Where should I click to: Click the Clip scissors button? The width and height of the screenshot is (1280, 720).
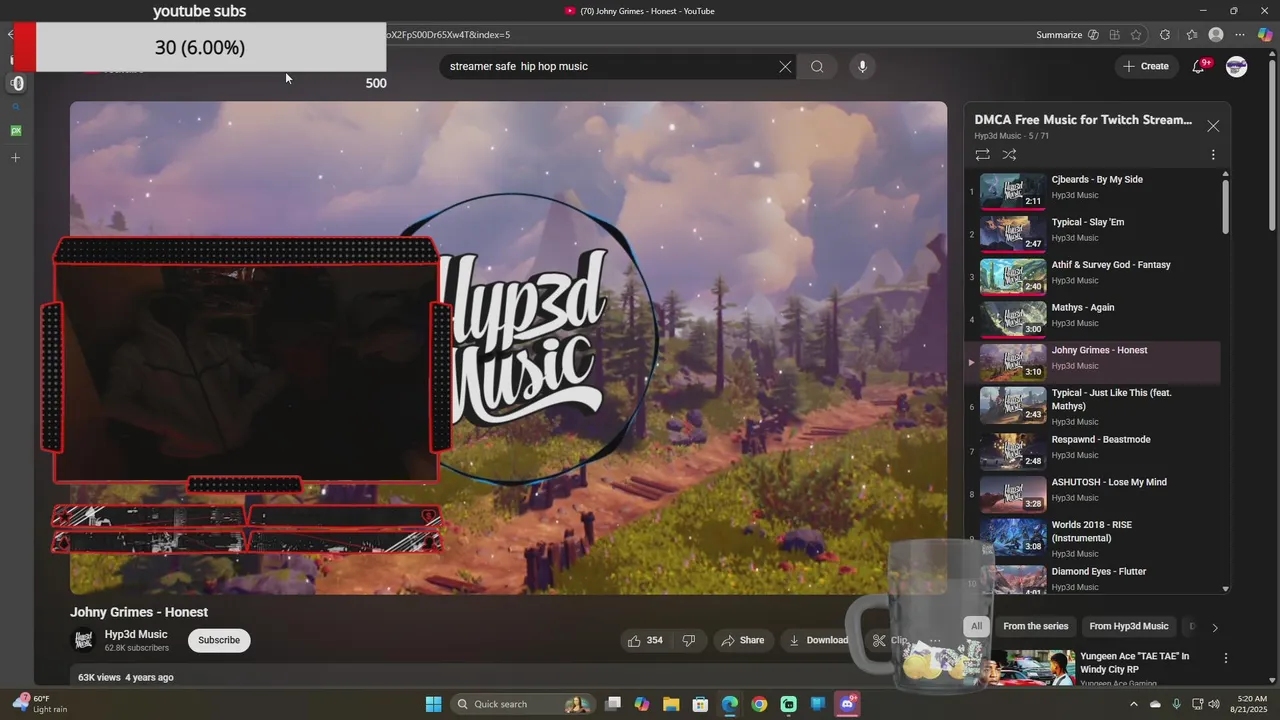pyautogui.click(x=889, y=640)
